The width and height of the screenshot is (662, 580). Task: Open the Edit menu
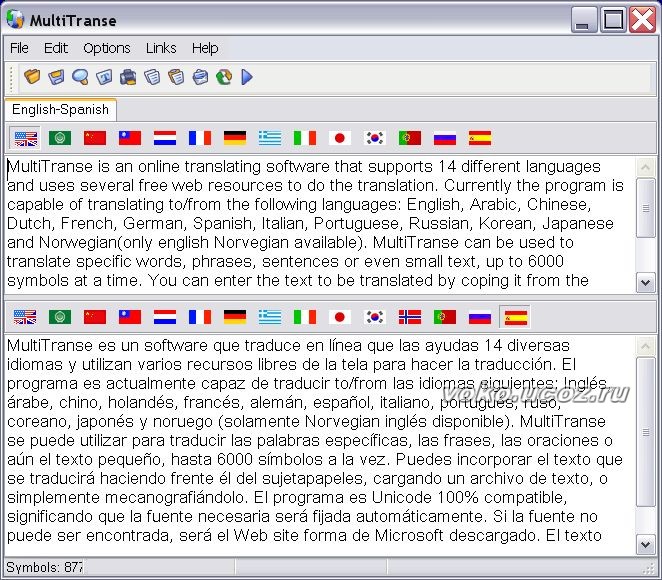coord(56,48)
